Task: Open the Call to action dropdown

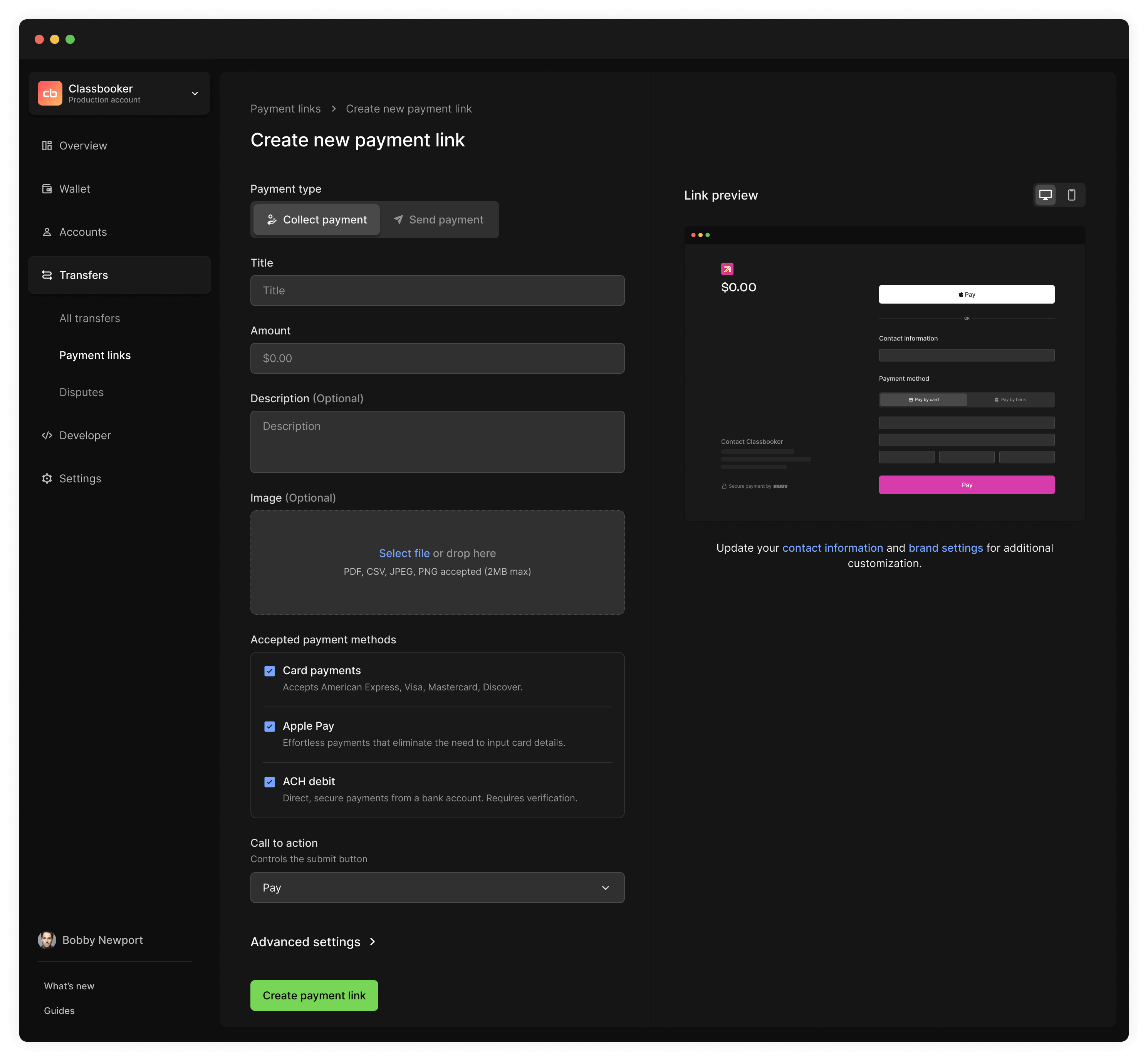Action: [x=437, y=887]
